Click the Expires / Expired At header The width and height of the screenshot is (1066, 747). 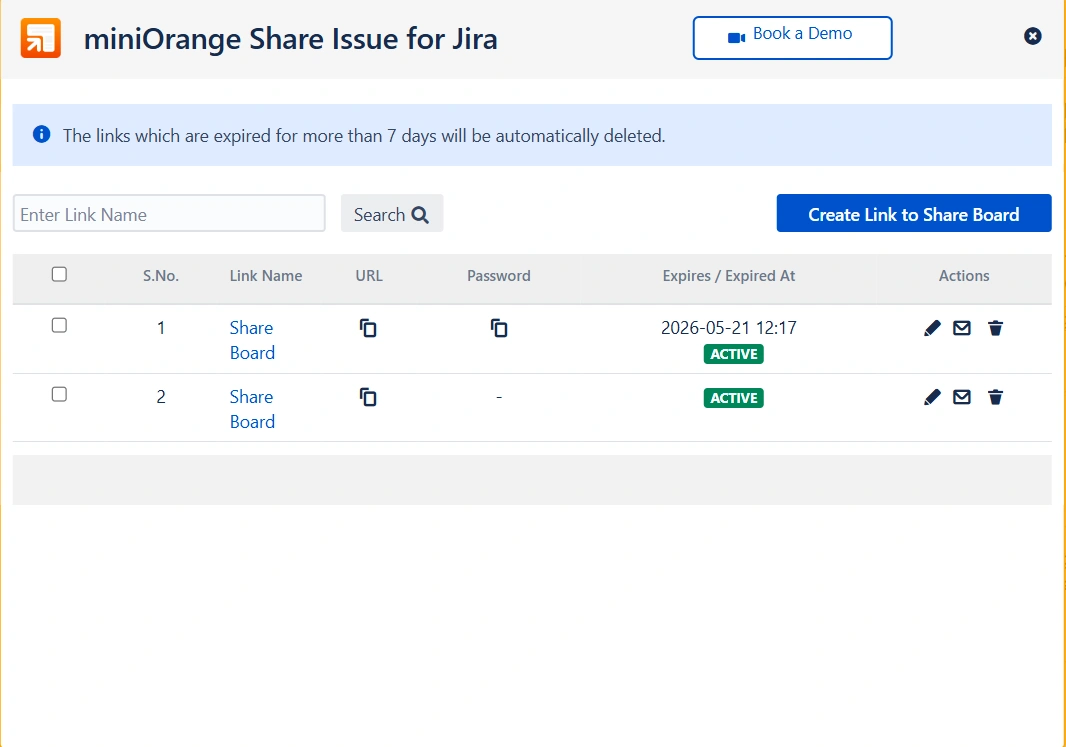point(729,276)
